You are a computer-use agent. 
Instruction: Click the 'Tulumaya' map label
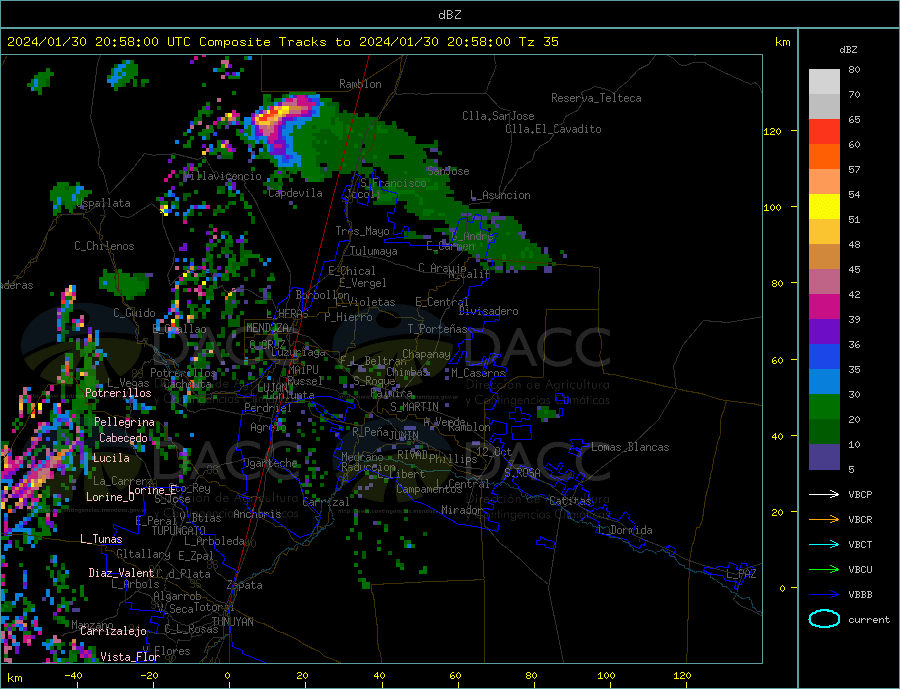pyautogui.click(x=374, y=251)
